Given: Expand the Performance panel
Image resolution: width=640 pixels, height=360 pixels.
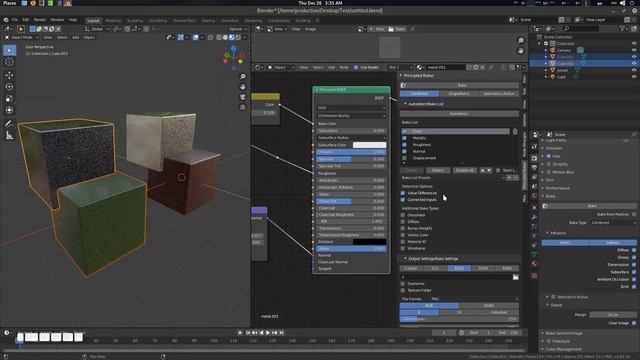Looking at the screenshot, I should click(x=557, y=188).
